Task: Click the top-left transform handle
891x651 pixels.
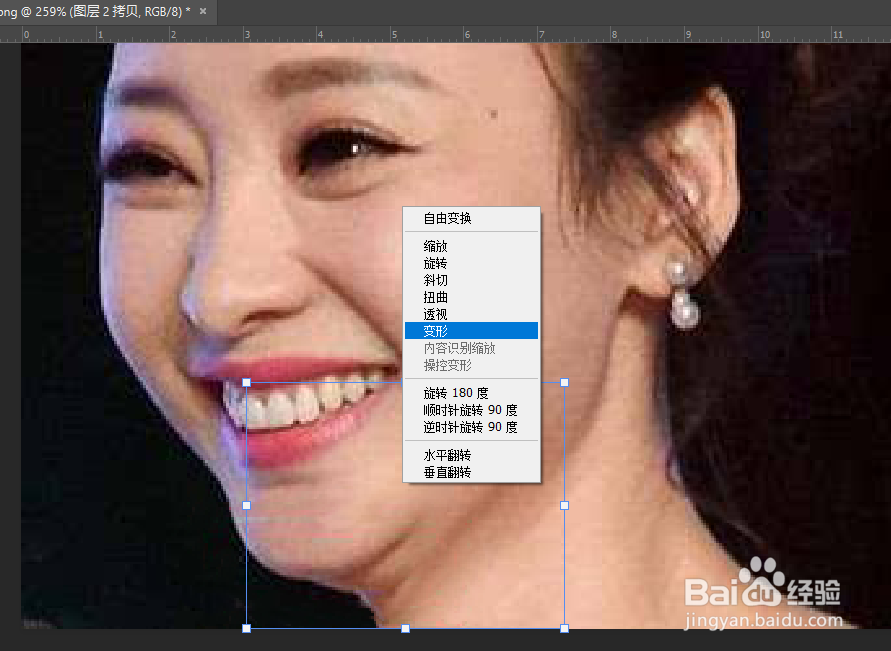Action: click(x=247, y=382)
